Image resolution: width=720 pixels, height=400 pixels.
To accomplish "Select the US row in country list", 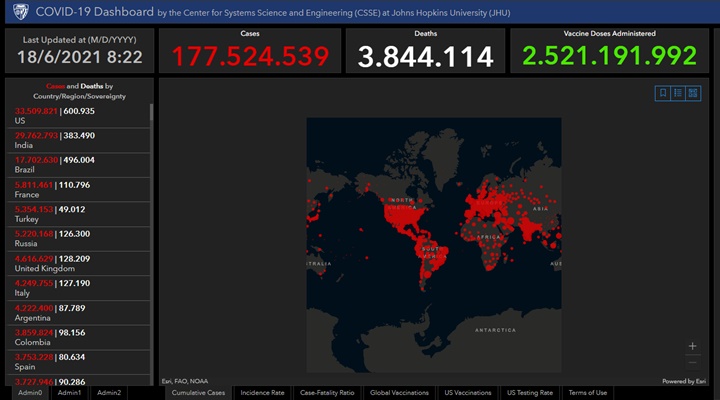I will coord(78,116).
